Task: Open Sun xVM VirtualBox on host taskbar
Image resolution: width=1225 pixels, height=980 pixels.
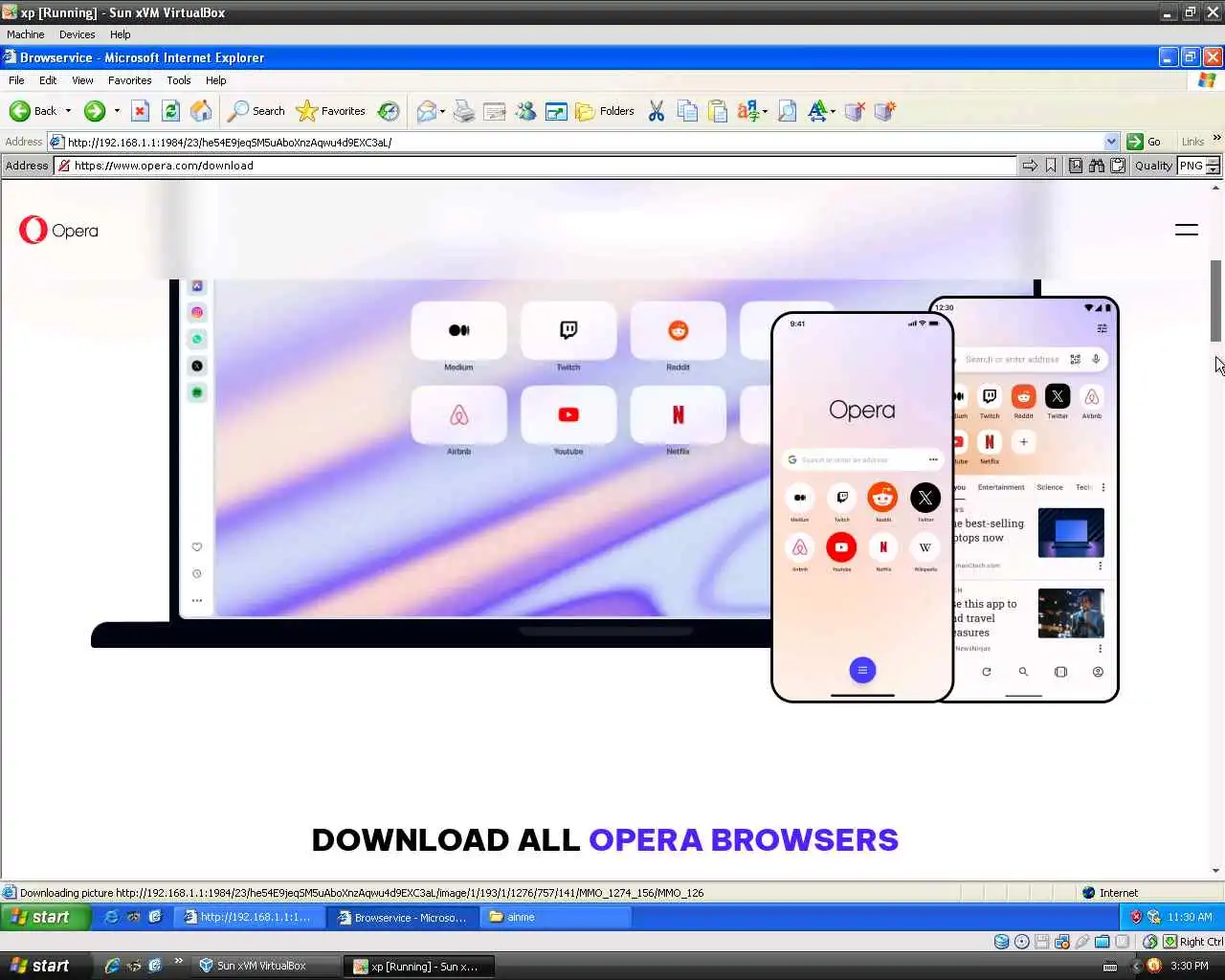Action: click(x=265, y=966)
